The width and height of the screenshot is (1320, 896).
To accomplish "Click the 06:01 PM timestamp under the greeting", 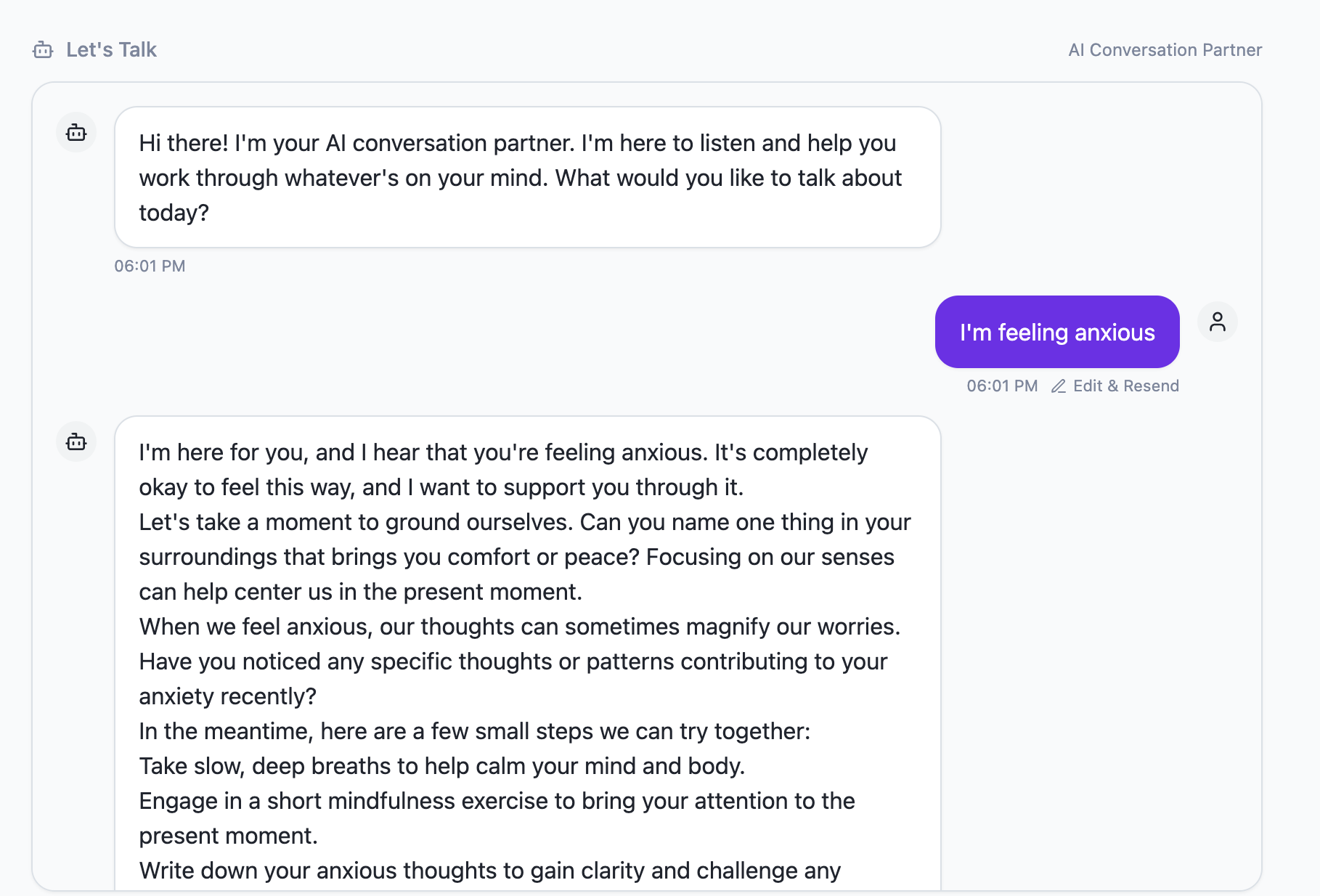I will (150, 266).
